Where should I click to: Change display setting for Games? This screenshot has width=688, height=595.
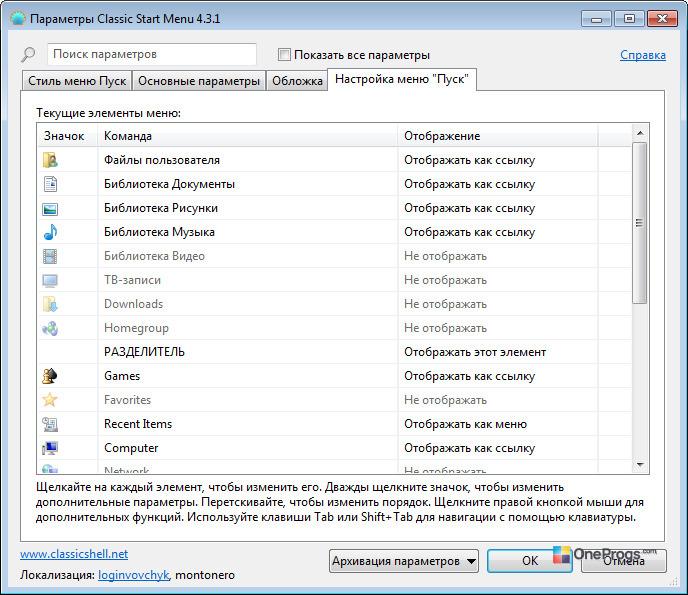coord(469,376)
